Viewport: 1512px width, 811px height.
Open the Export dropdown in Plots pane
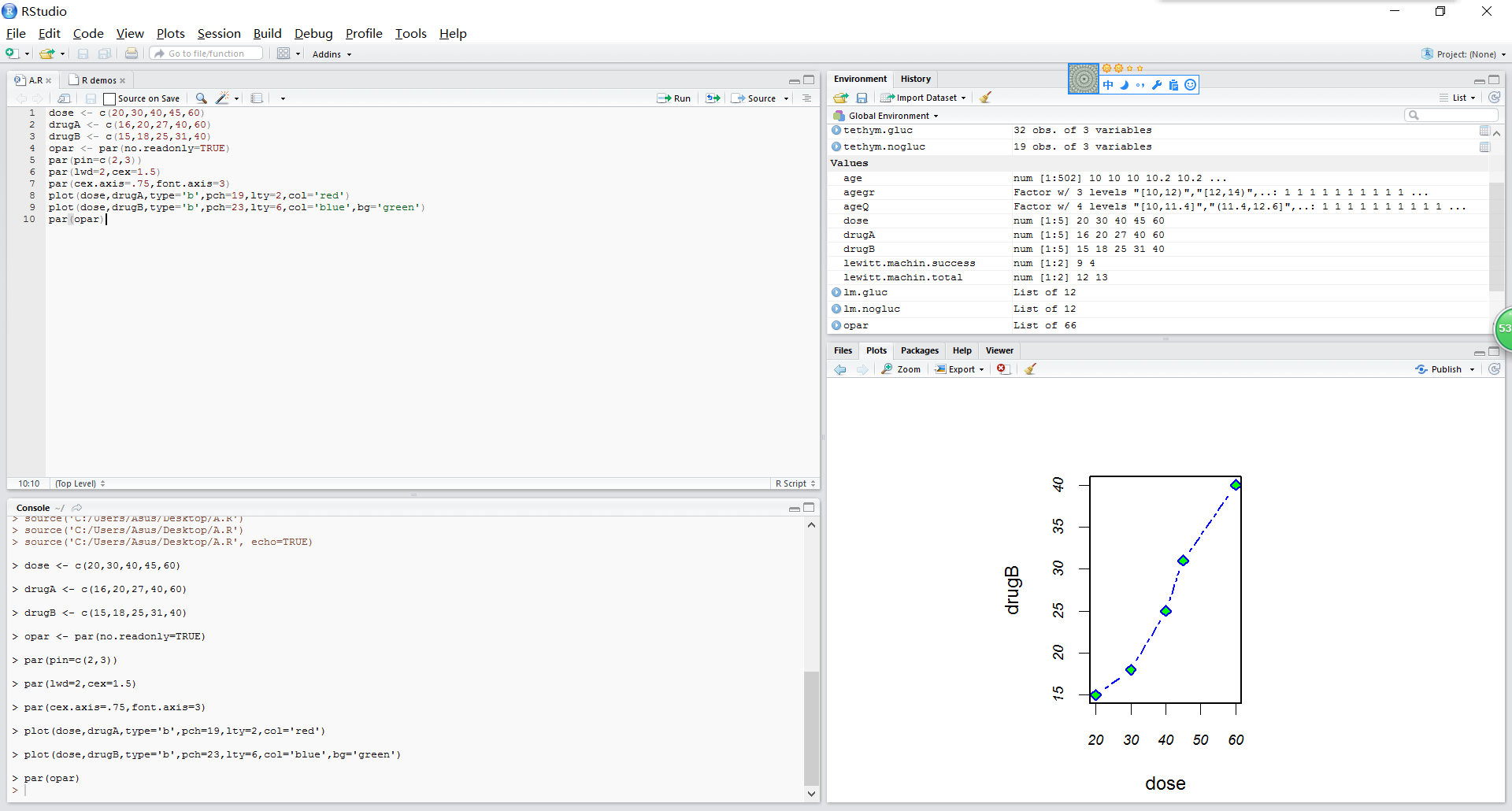[960, 369]
